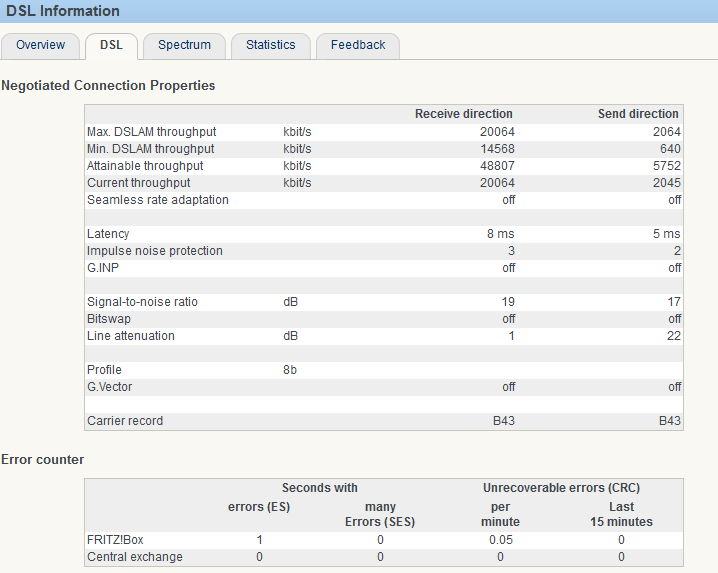Click the DSL Information page title
The image size is (718, 573).
(x=61, y=12)
